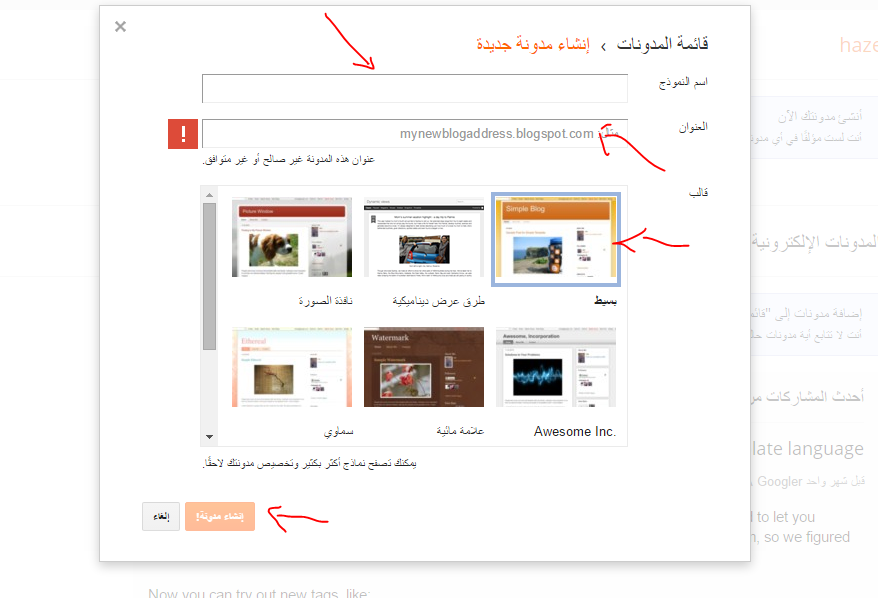Click the بسيط template label
The image size is (878, 598).
tap(605, 301)
